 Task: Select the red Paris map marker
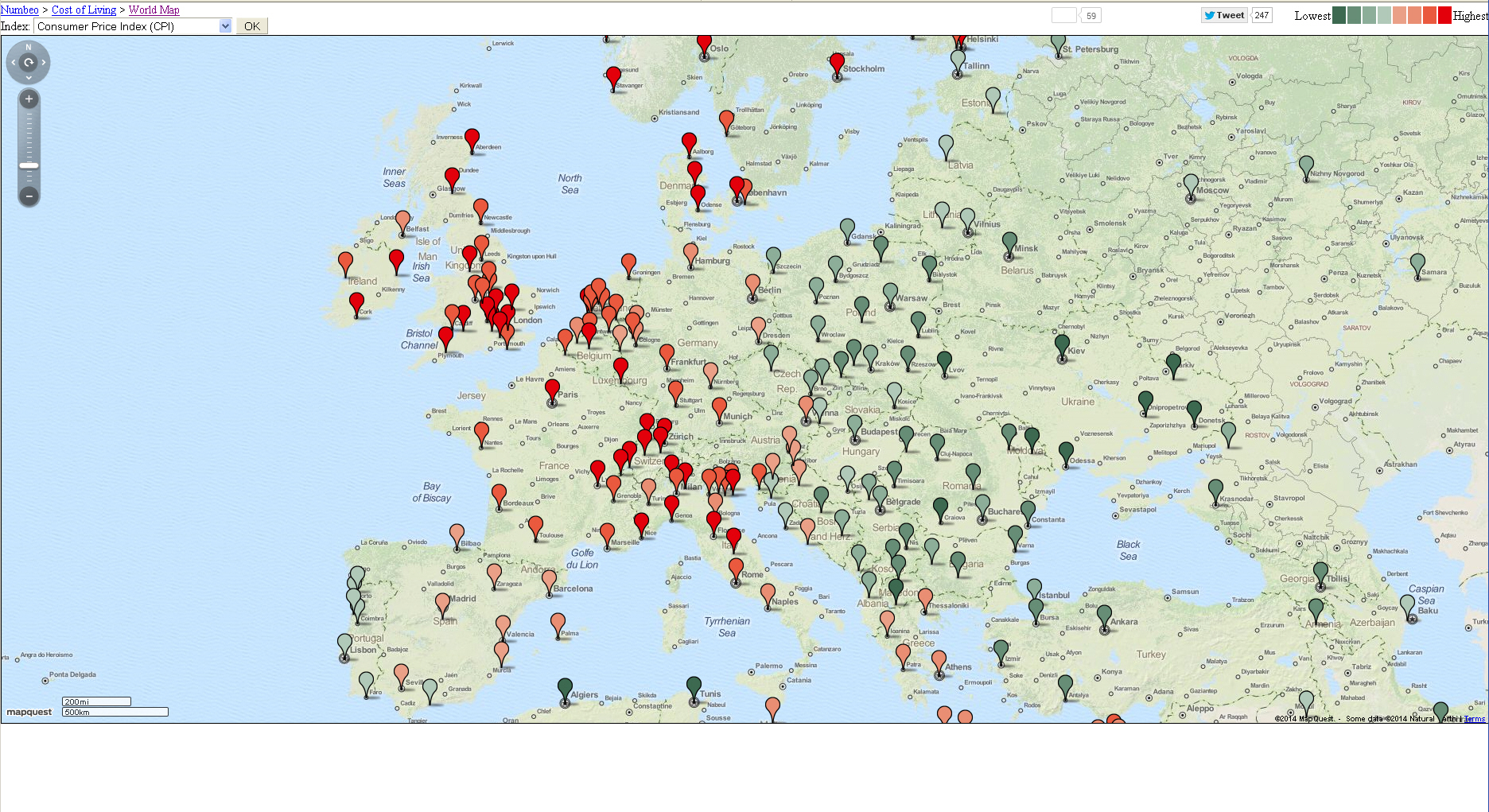[x=552, y=390]
